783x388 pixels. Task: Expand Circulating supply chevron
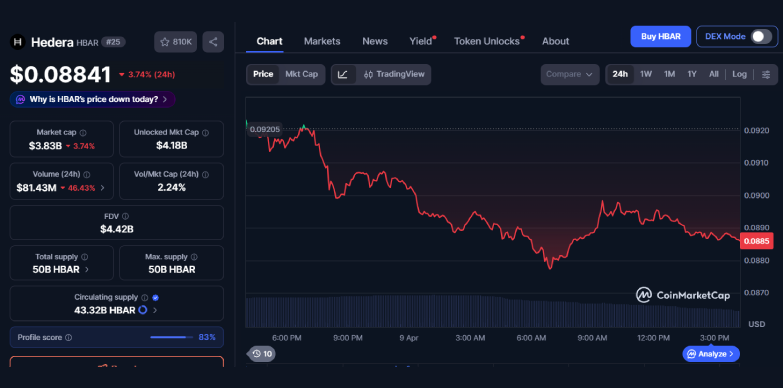[x=155, y=310]
